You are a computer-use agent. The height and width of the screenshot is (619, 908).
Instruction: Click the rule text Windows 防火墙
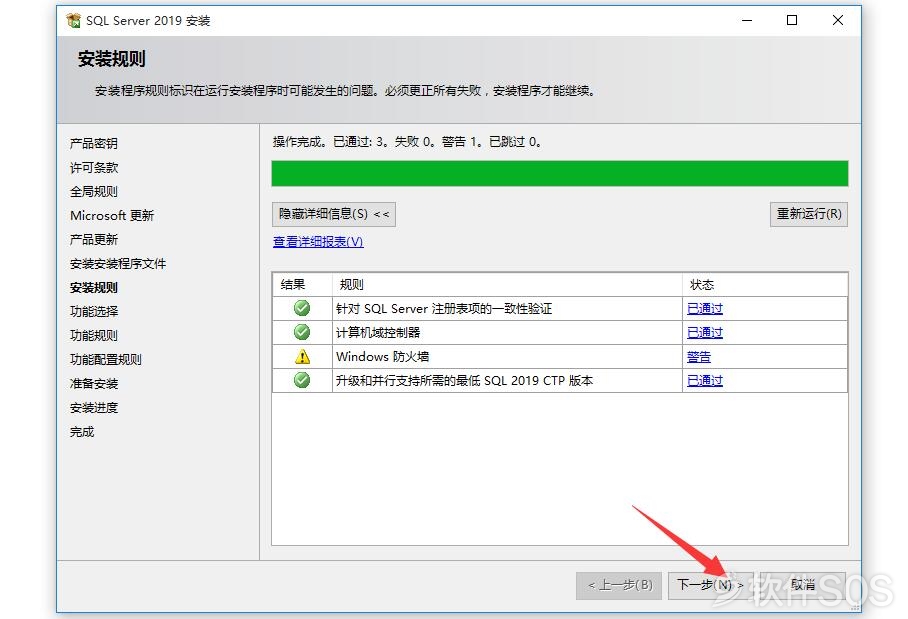click(383, 357)
